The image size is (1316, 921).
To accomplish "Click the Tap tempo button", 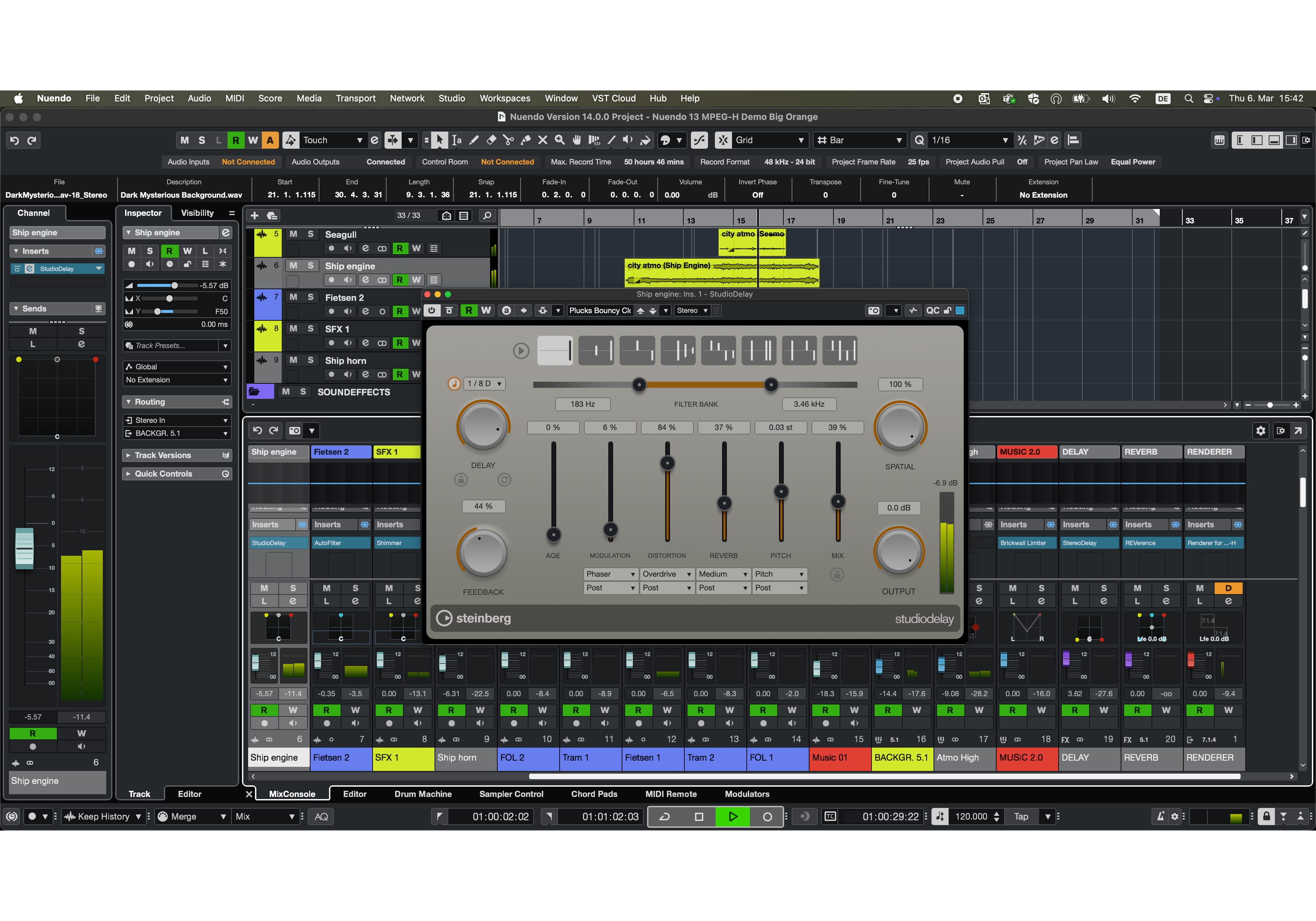I will pos(1021,817).
